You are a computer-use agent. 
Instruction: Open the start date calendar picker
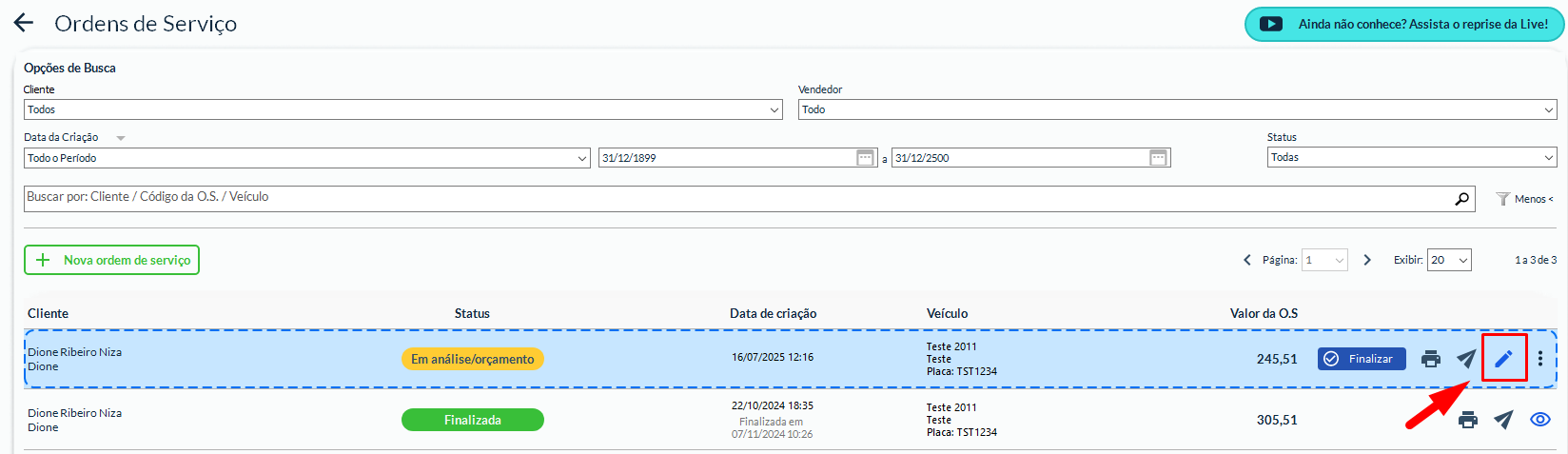(865, 158)
